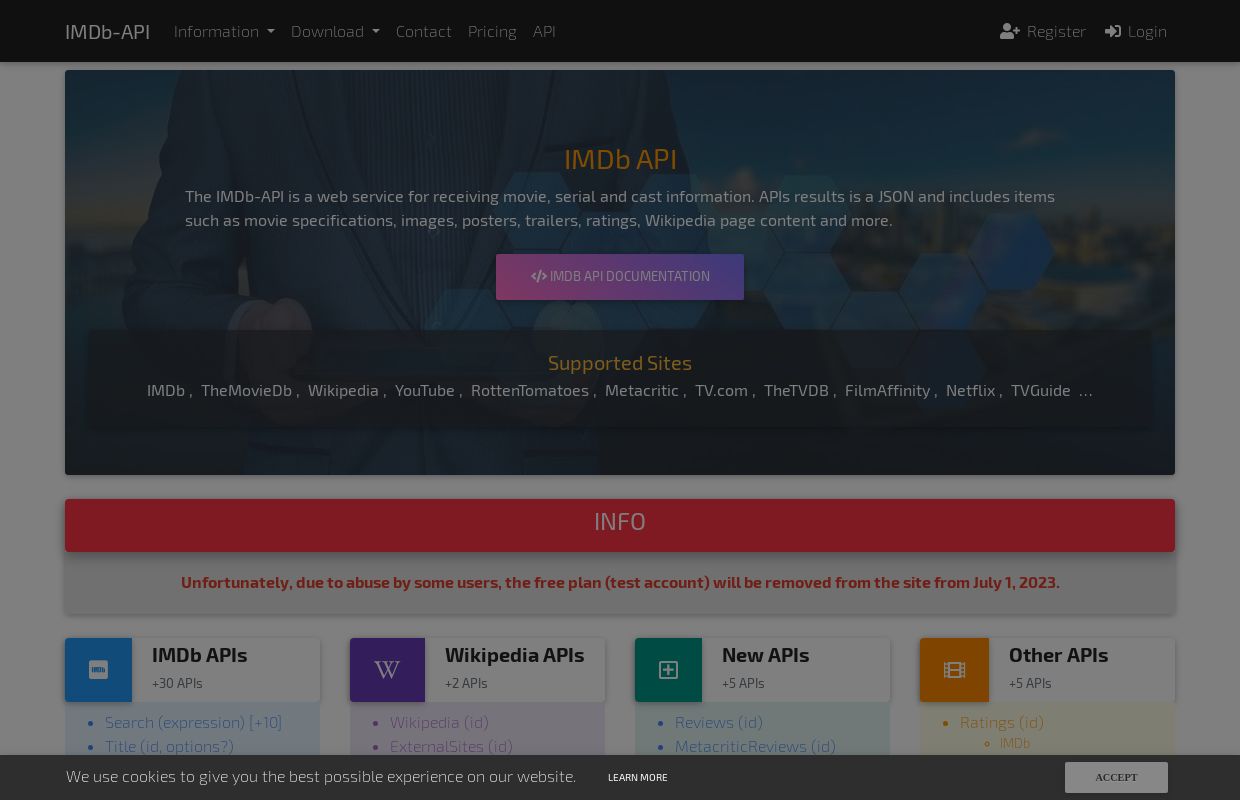Open Reviews (id) API link
The image size is (1240, 800).
click(718, 722)
